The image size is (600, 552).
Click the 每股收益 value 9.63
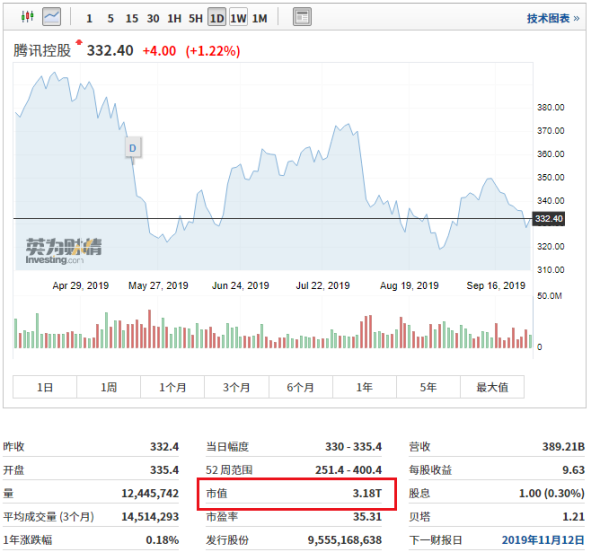(573, 470)
